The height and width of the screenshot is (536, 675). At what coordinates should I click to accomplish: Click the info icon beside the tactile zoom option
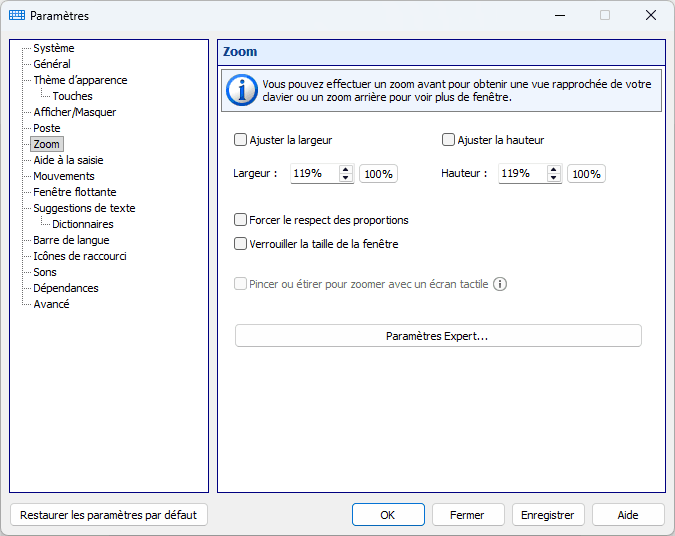pyautogui.click(x=499, y=284)
